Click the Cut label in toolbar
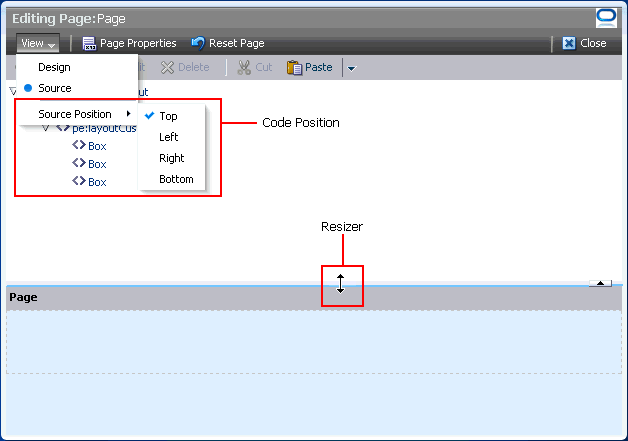This screenshot has height=441, width=628. [264, 67]
